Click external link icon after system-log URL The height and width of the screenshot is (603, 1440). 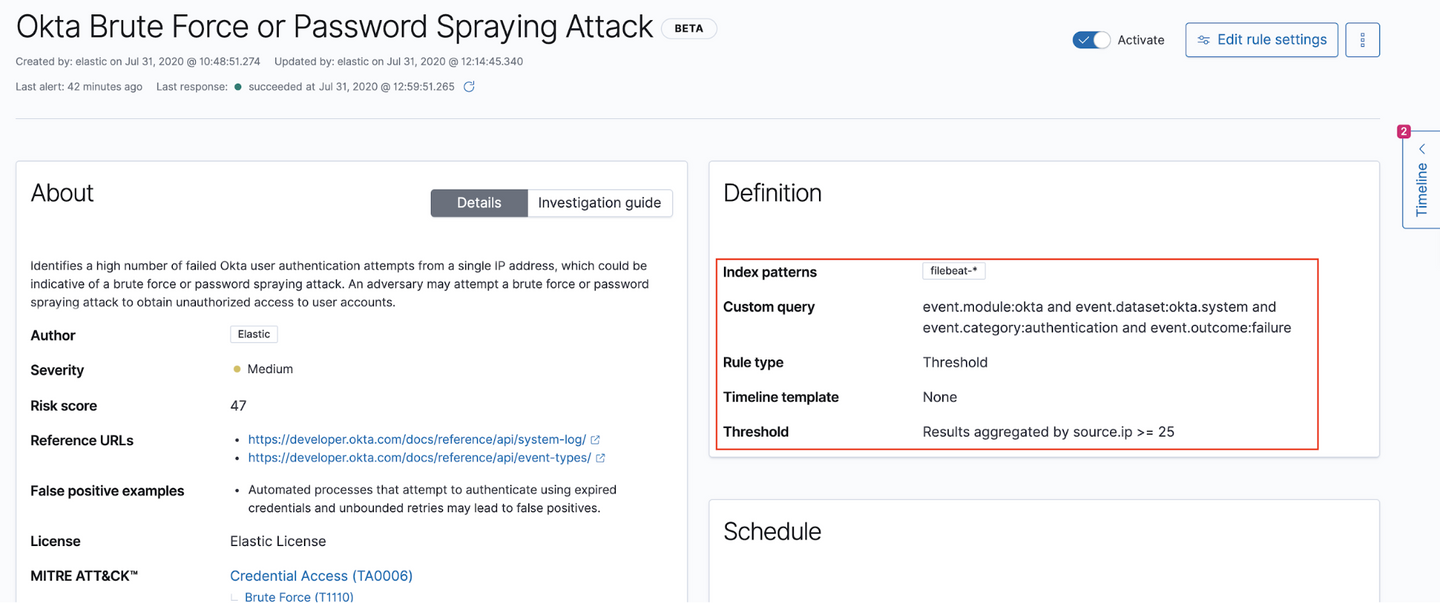[x=595, y=440]
